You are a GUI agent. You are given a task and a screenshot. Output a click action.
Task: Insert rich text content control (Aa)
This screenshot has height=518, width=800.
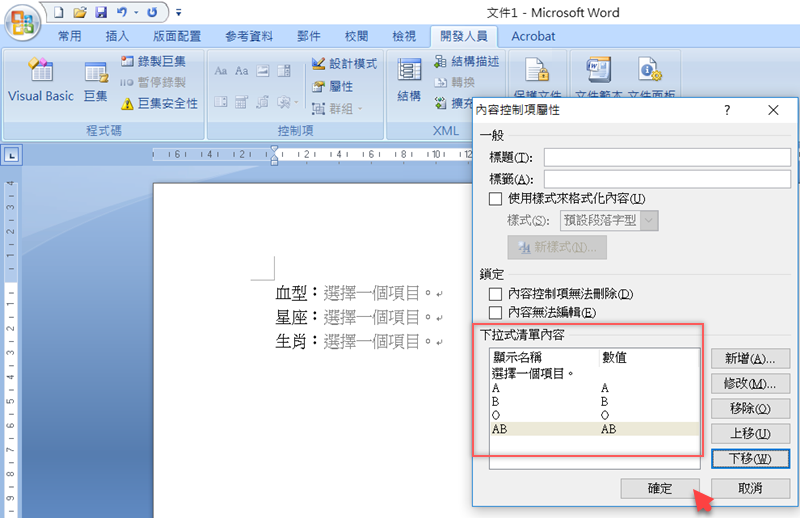pyautogui.click(x=221, y=71)
